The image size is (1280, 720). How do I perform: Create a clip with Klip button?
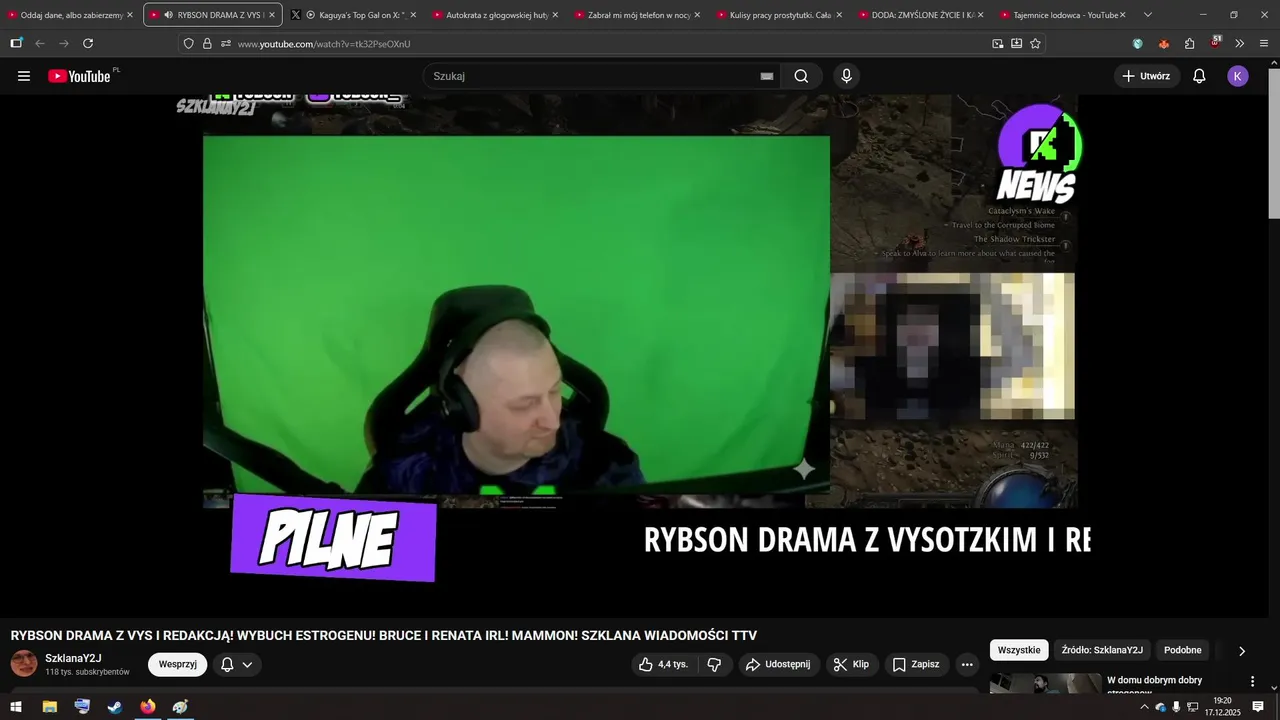851,664
